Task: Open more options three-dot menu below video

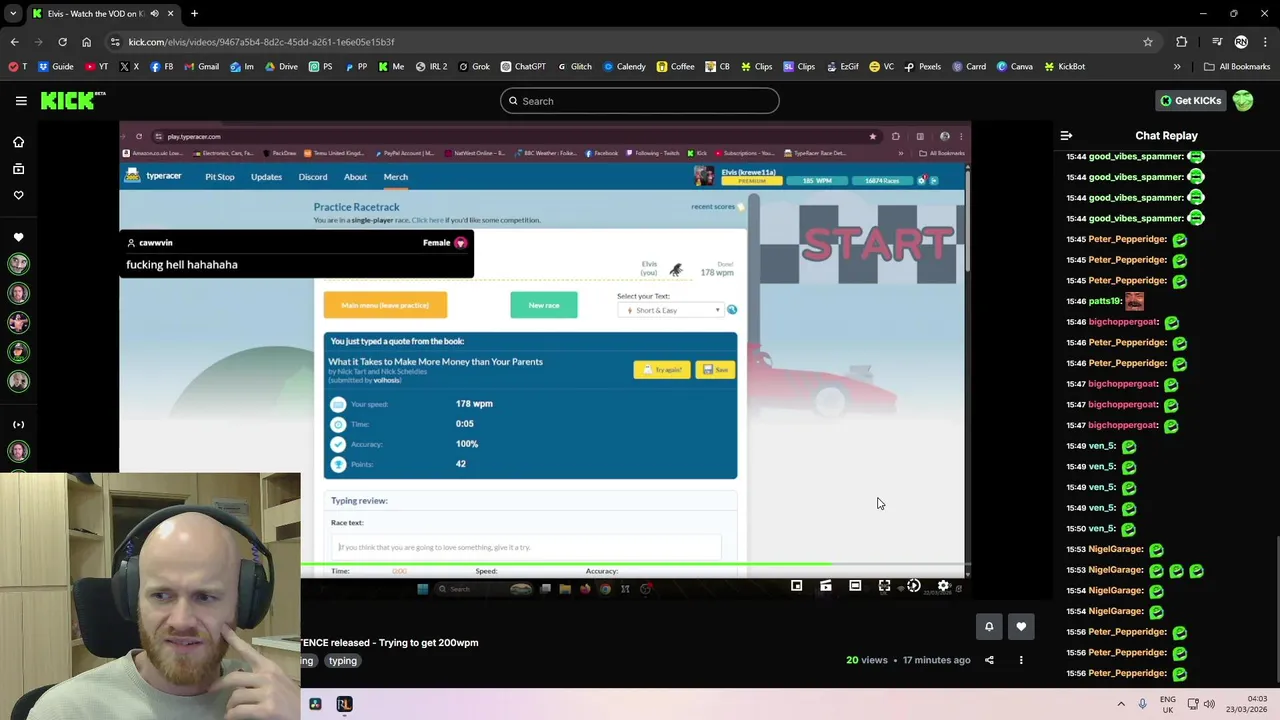Action: click(x=1021, y=660)
